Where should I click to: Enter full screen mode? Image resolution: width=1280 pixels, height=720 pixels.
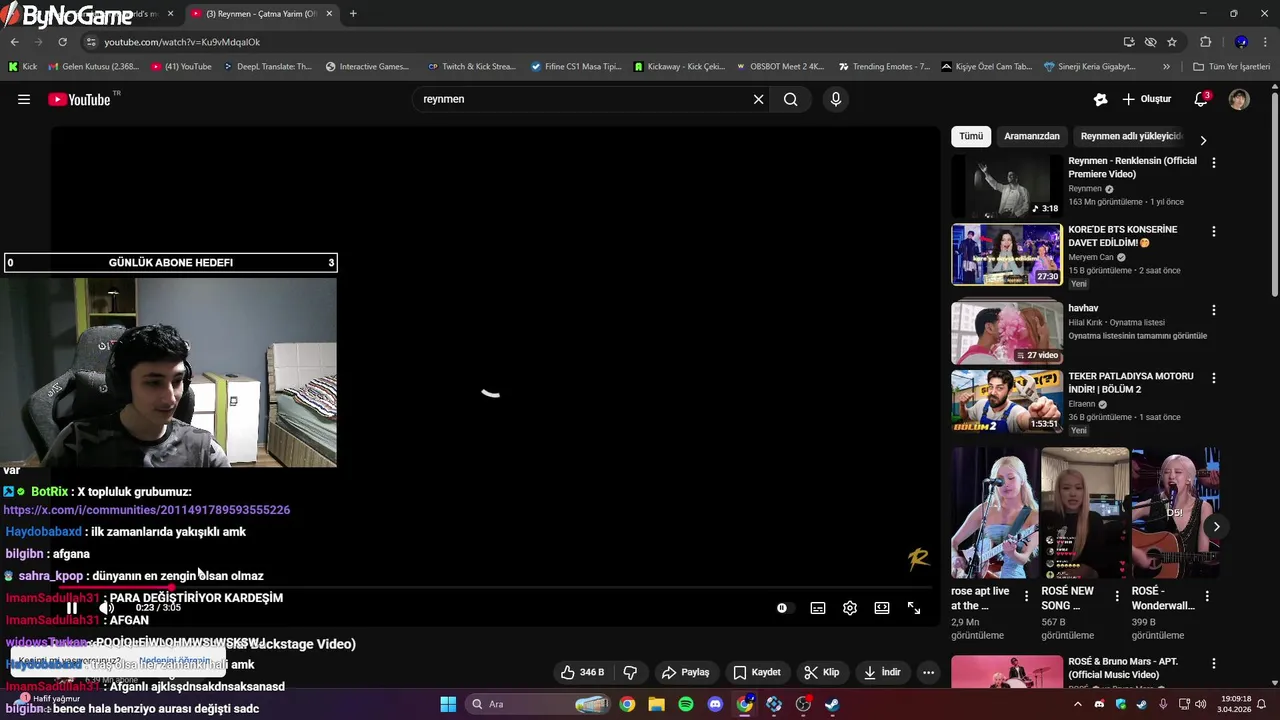tap(914, 608)
